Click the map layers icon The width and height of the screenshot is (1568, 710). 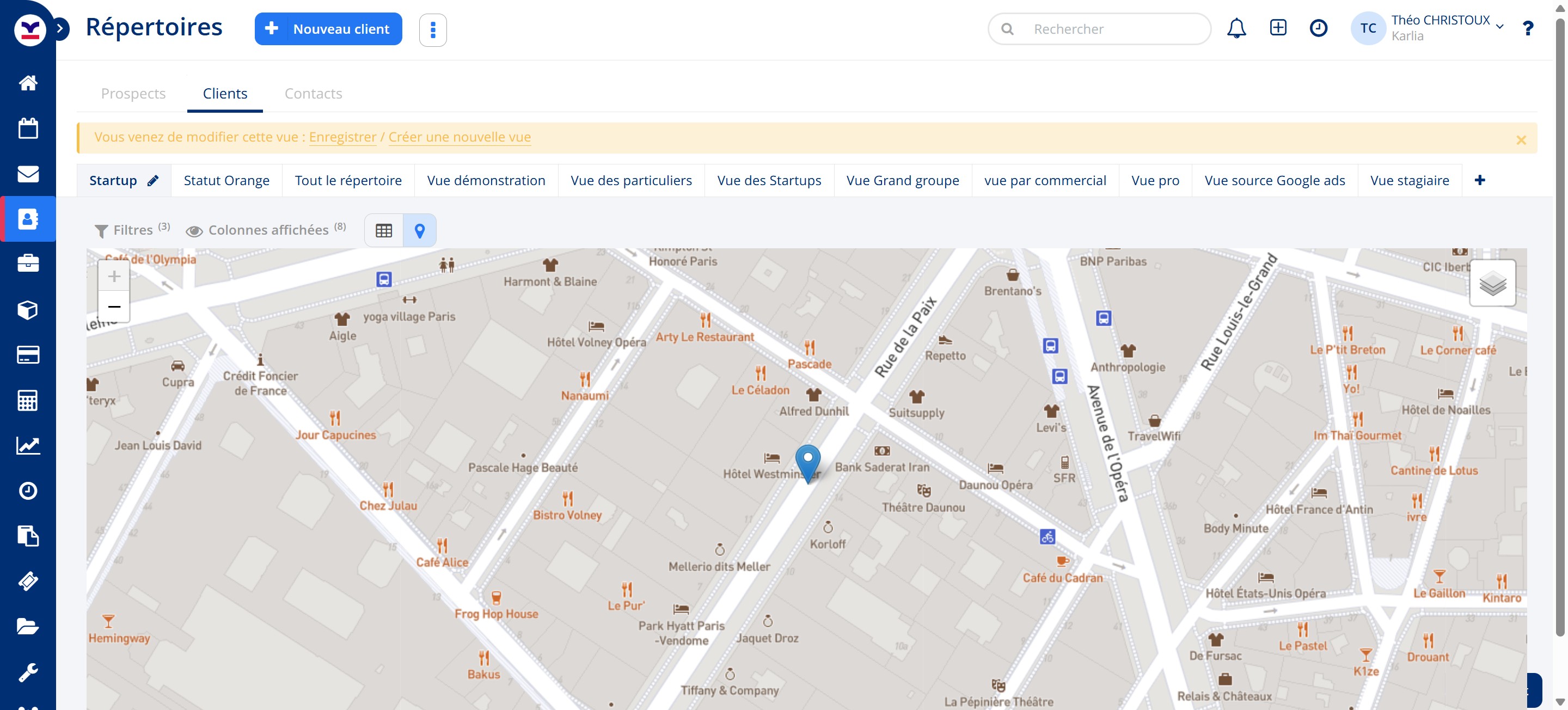[1492, 283]
